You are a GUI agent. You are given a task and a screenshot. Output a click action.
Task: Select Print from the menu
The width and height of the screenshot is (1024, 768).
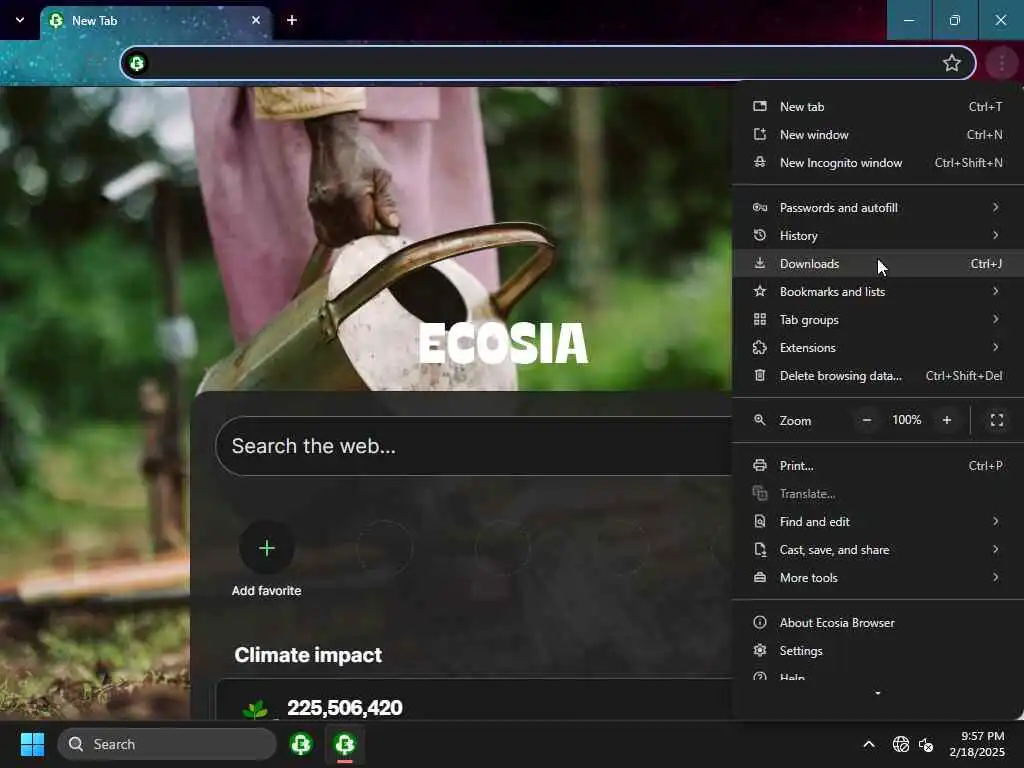(x=878, y=466)
